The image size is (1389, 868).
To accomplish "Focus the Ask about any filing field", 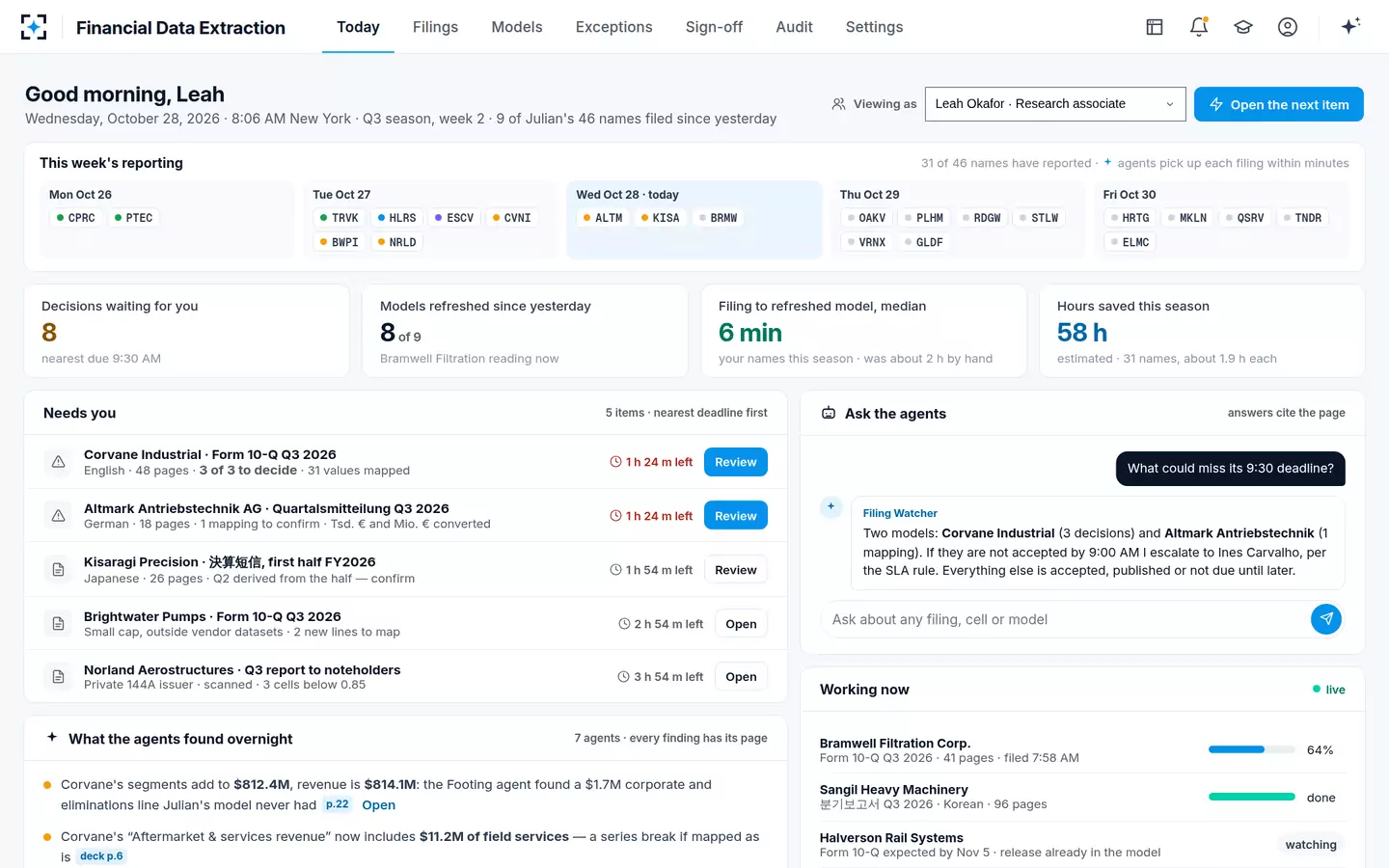I will [1065, 619].
